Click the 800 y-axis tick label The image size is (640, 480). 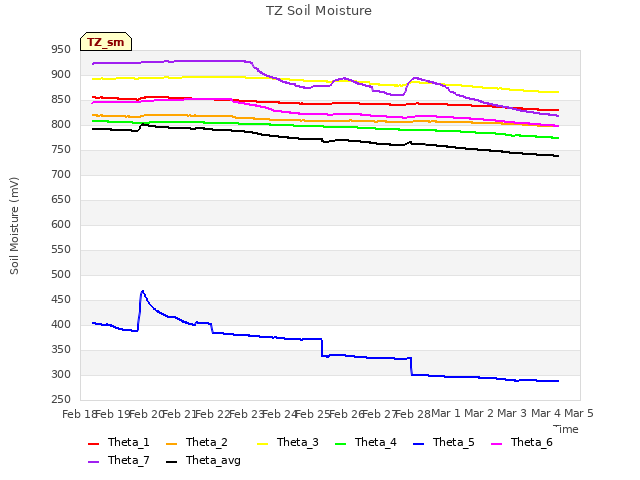coord(61,124)
